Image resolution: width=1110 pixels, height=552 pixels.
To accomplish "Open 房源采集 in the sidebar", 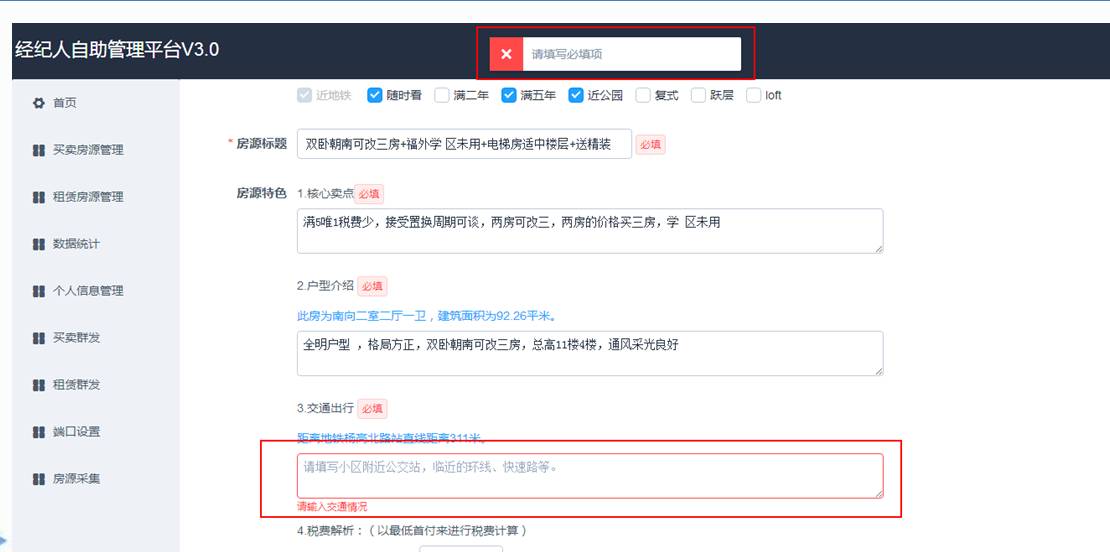I will tap(76, 479).
